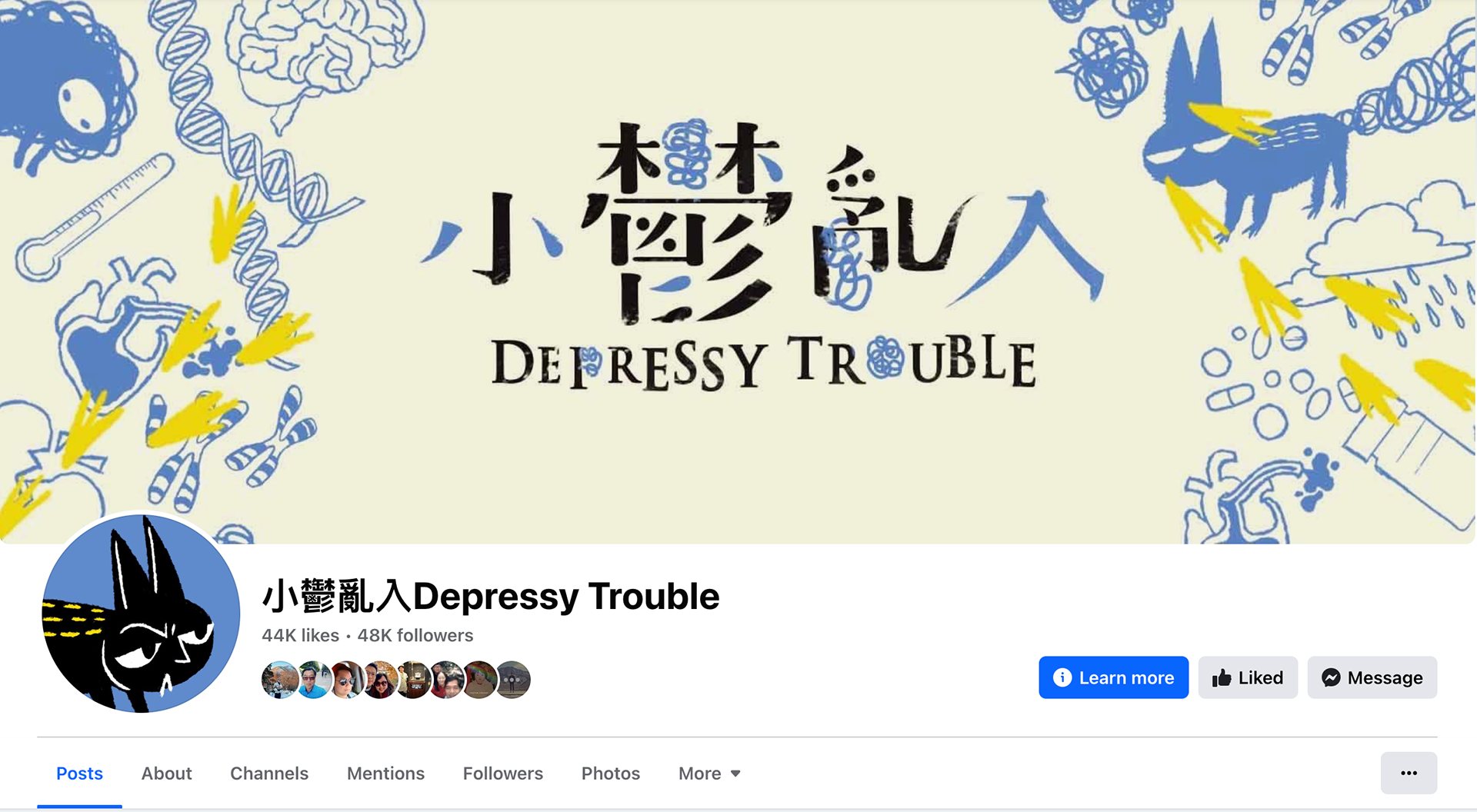Click the Messenger icon on Message button
Image resolution: width=1477 pixels, height=812 pixels.
click(x=1331, y=677)
